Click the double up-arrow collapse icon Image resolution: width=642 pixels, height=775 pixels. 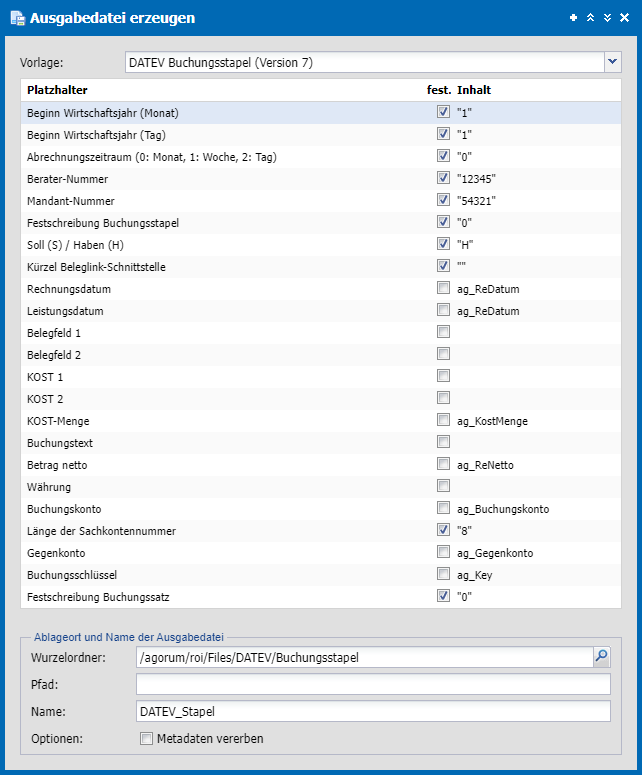click(590, 18)
